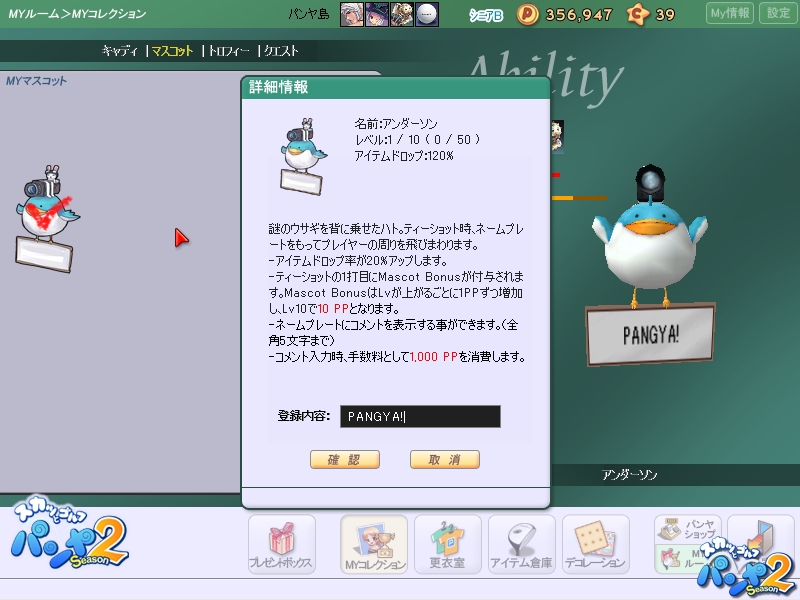Viewport: 800px width, 600px height.
Task: Click the アンダーソン label under preview
Action: (630, 475)
